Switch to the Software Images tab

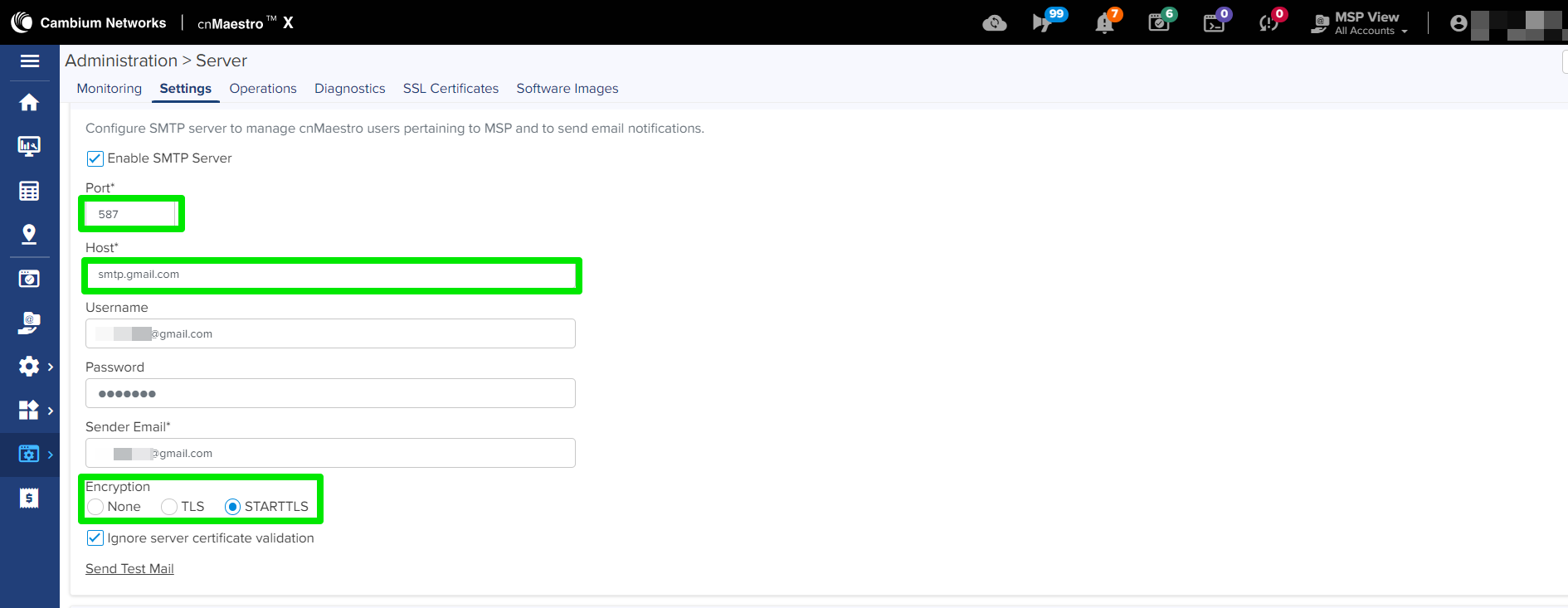pos(567,89)
